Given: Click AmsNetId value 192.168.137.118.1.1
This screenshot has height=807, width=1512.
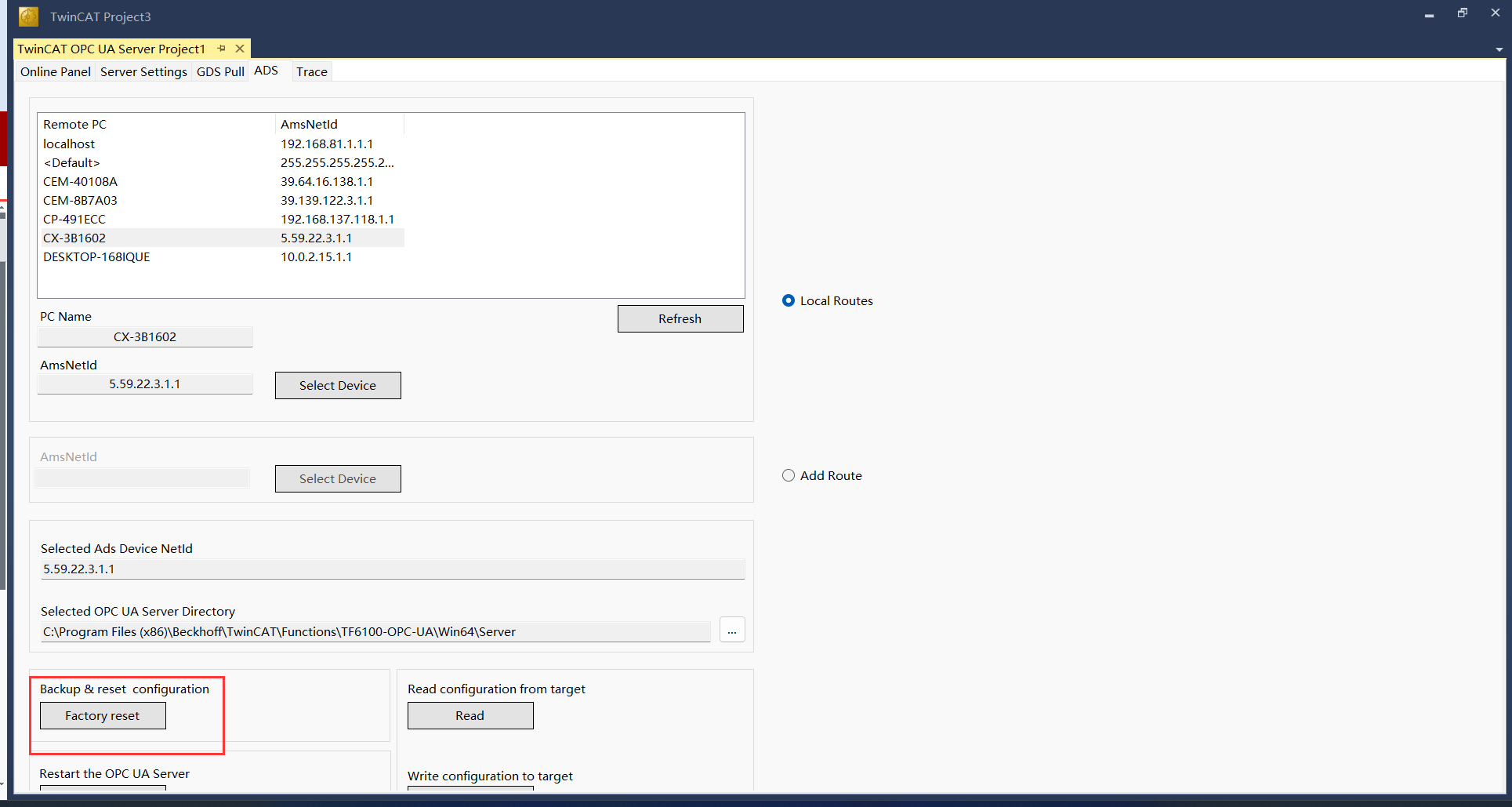Looking at the screenshot, I should 337,219.
